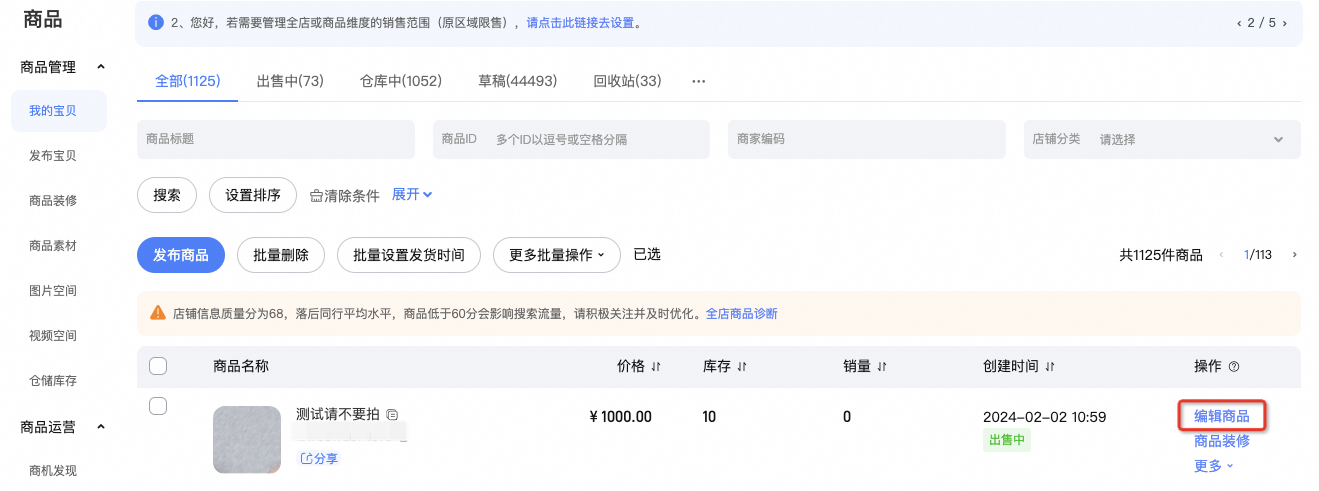Switch to the 仓库中(1052) tab

point(401,81)
